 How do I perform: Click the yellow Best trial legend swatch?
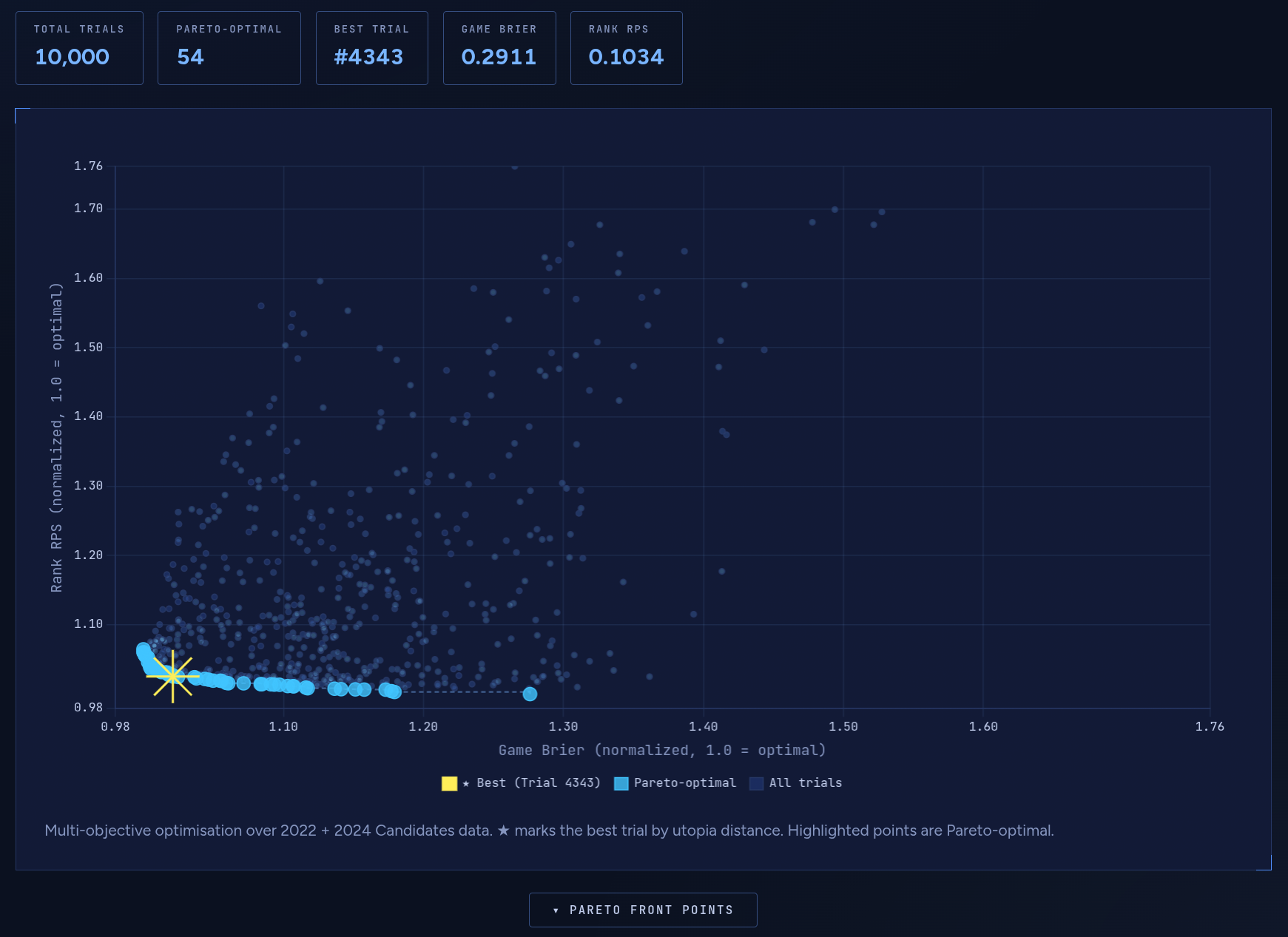tap(449, 783)
